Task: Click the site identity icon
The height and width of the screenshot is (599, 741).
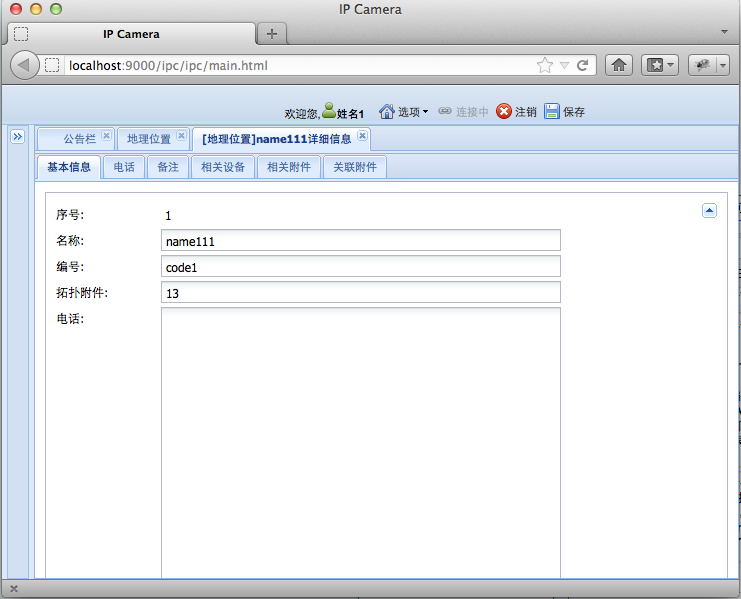Action: tap(52, 65)
